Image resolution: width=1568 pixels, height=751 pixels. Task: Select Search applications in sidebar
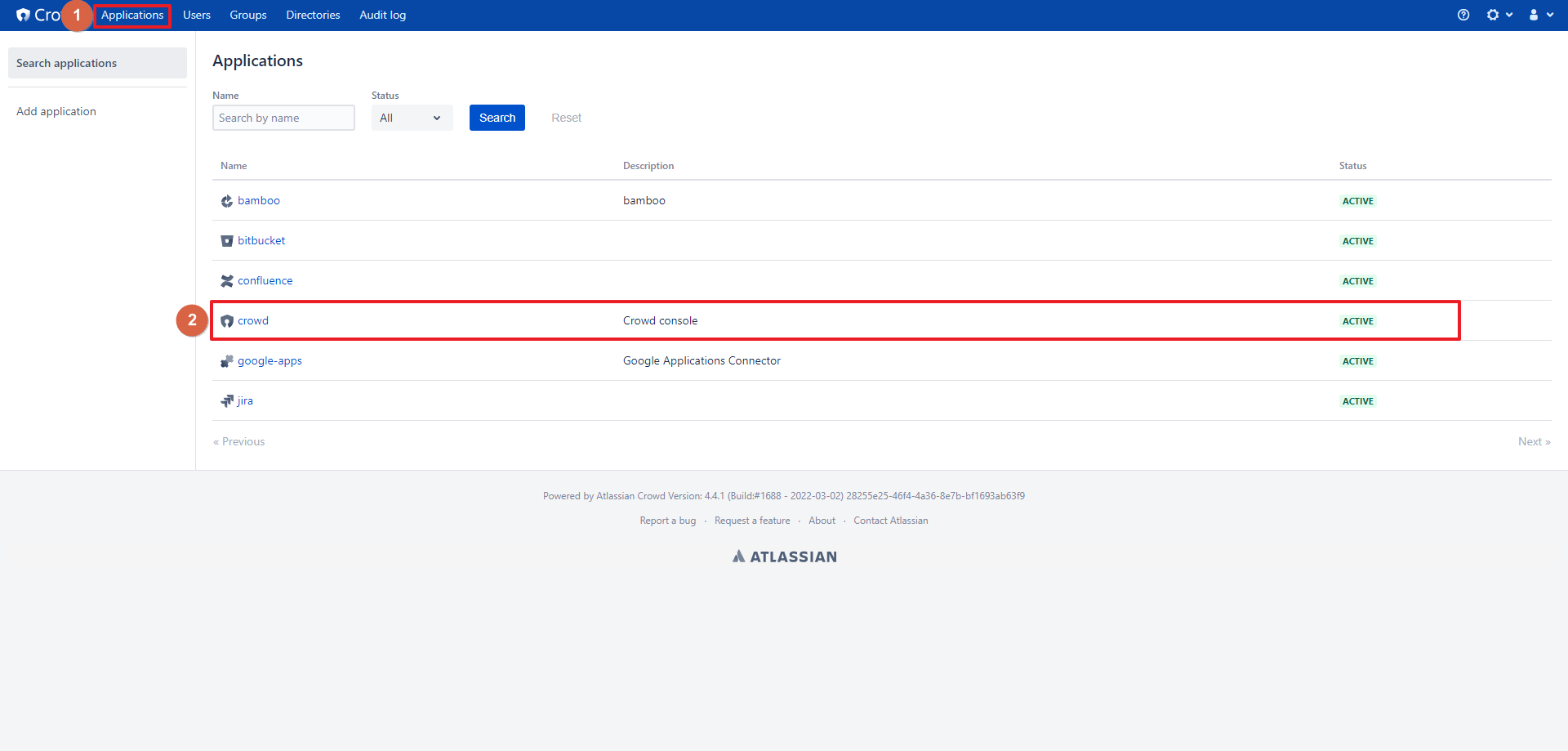[x=97, y=63]
